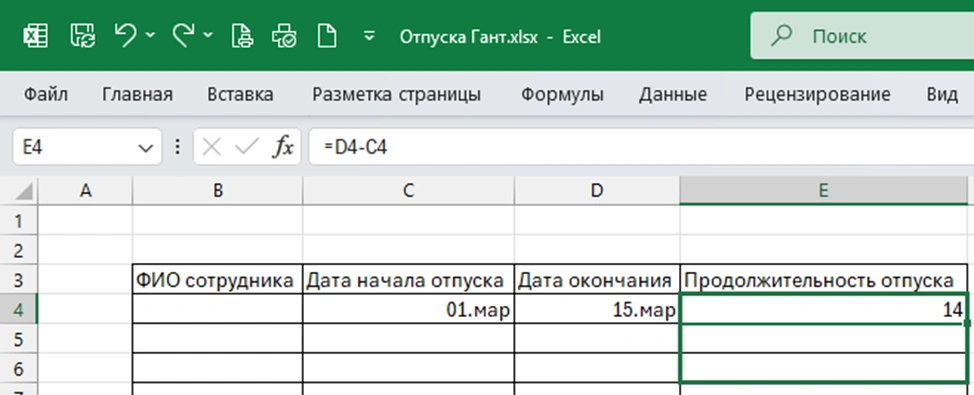Click in the Поиск search box

(862, 36)
